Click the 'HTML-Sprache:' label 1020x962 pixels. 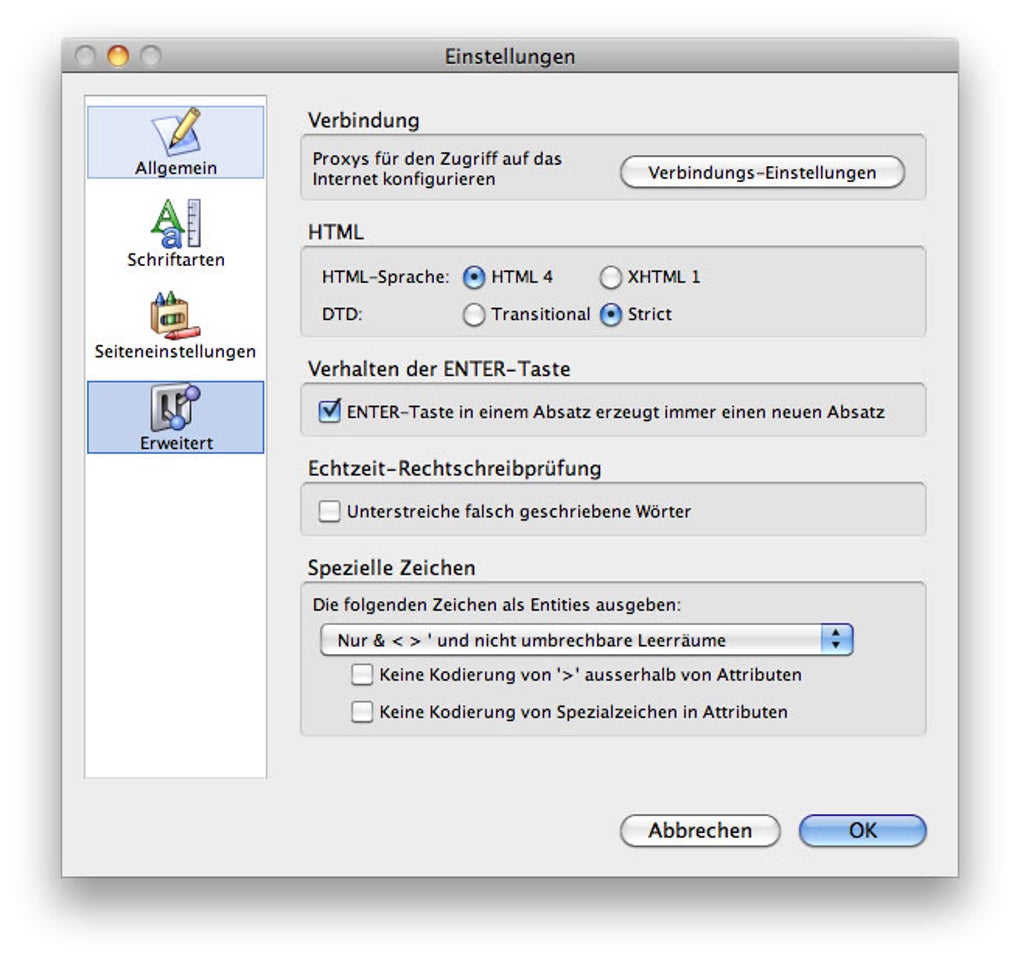click(385, 277)
